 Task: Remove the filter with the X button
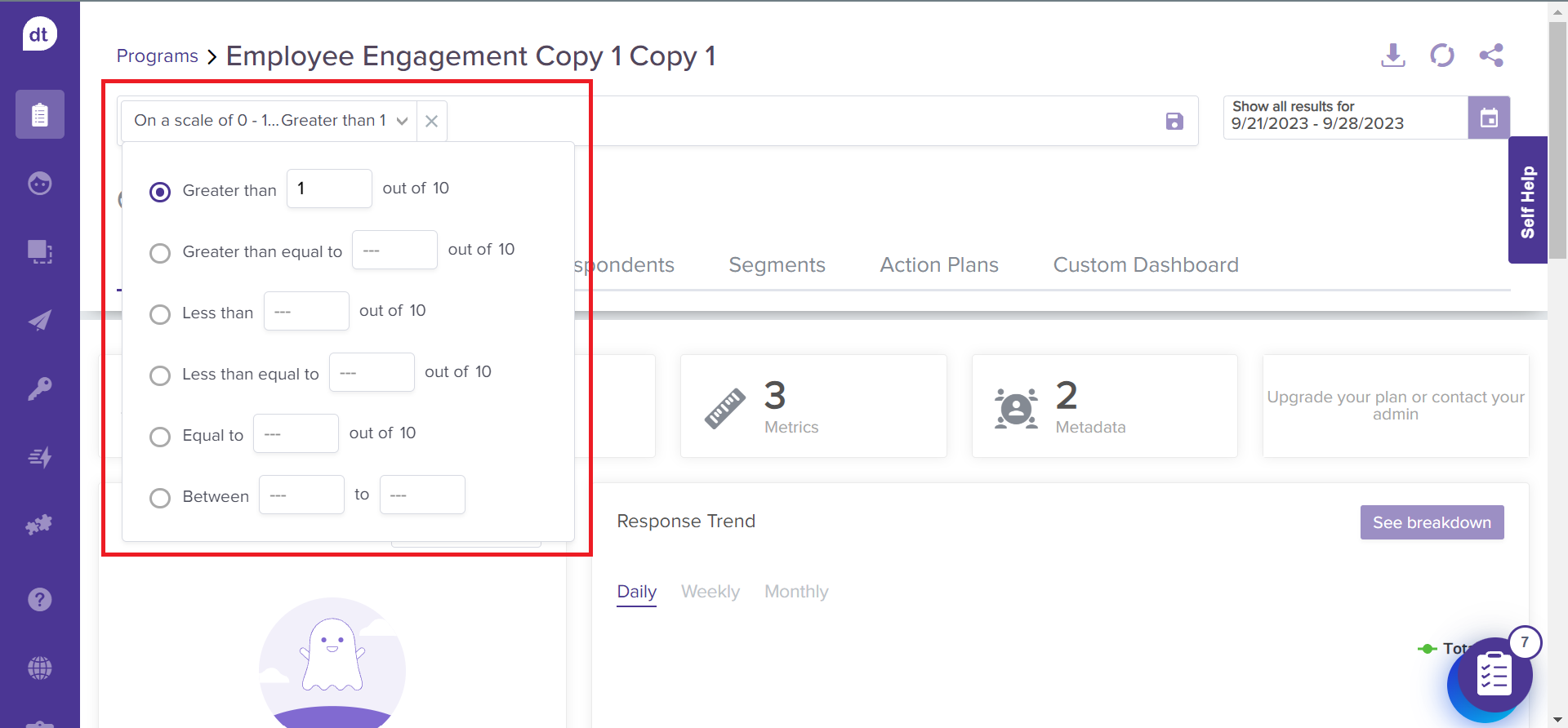tap(431, 121)
